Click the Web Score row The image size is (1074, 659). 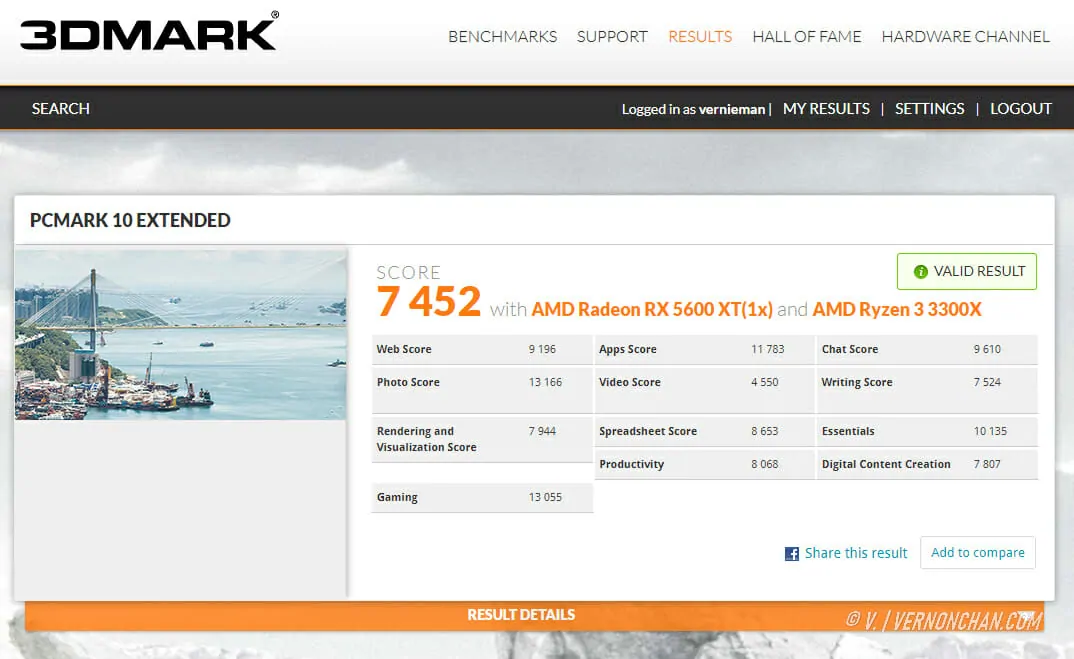coord(482,349)
